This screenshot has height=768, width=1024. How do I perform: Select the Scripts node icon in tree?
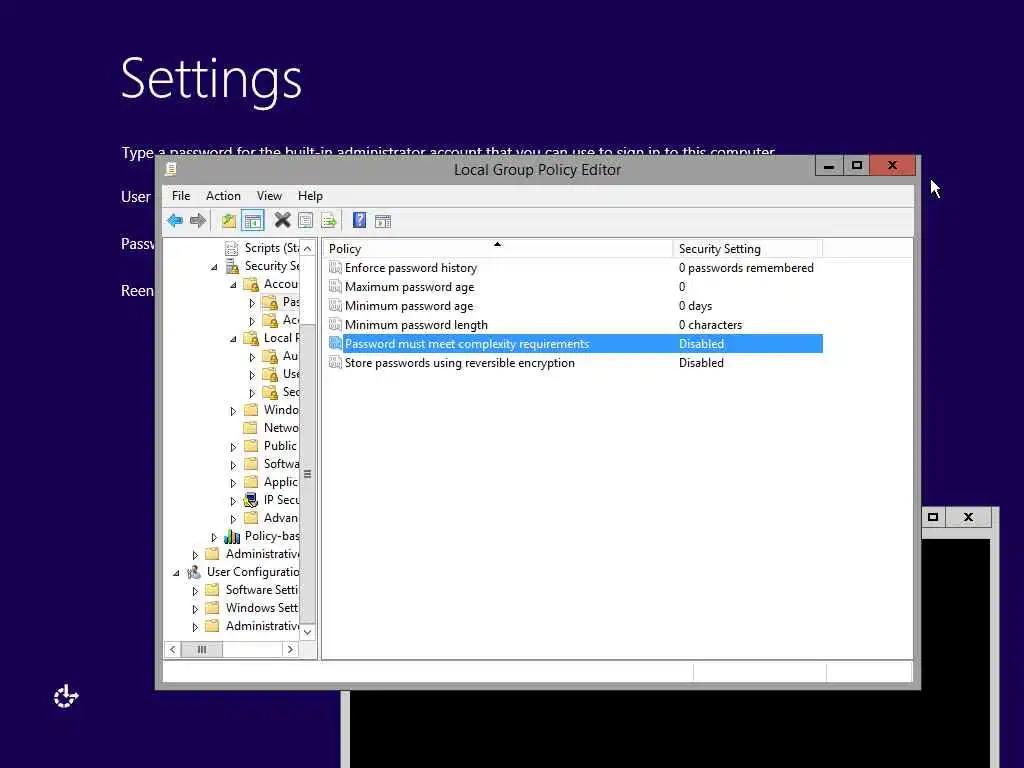(231, 248)
